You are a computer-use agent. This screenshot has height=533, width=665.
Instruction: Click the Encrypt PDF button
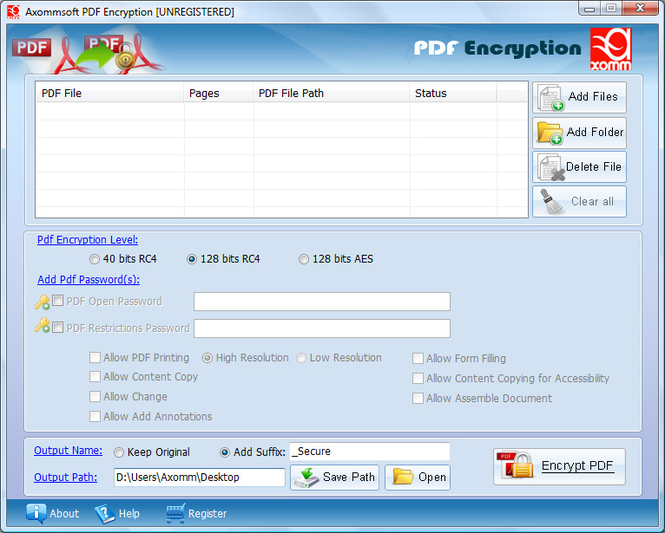[559, 466]
